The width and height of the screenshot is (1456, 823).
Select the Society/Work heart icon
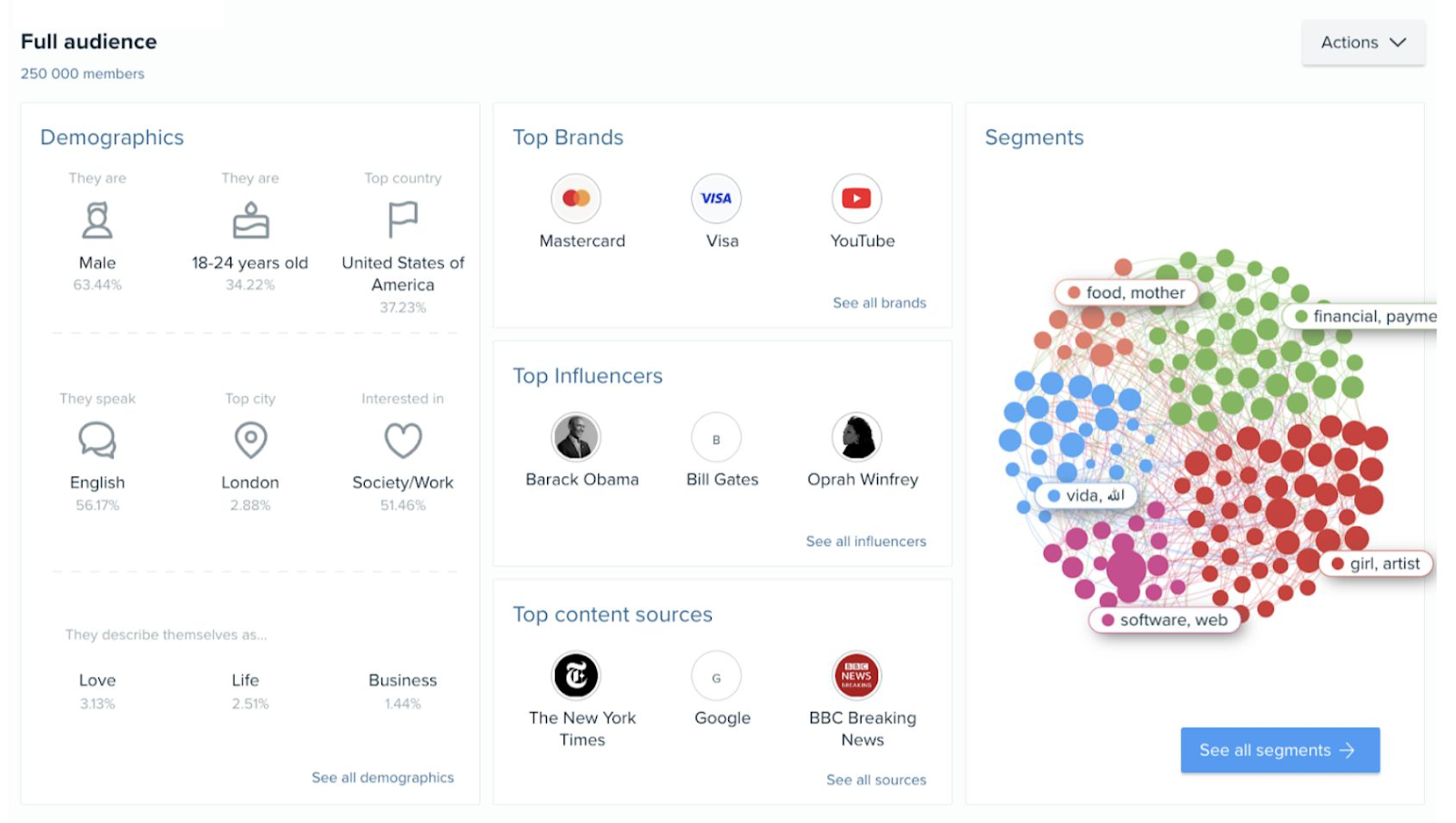[x=401, y=441]
